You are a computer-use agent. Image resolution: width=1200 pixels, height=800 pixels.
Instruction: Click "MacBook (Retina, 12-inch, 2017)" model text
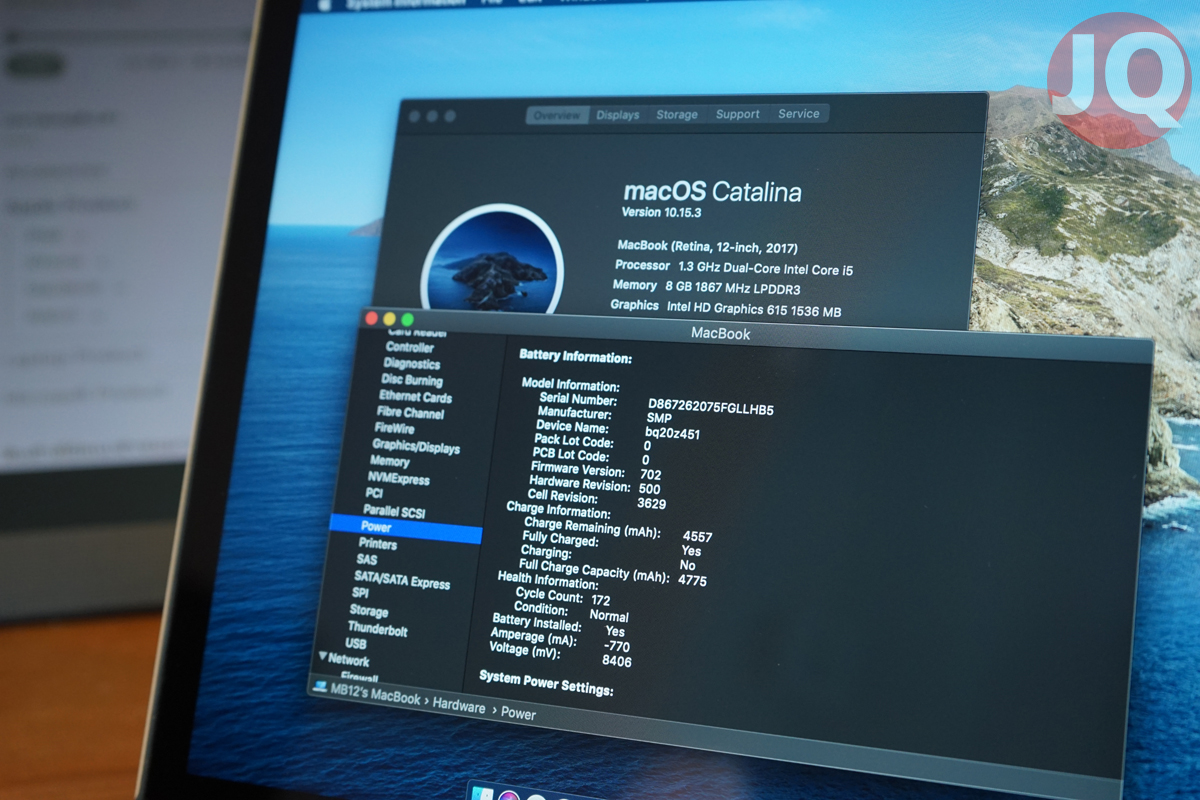[707, 247]
